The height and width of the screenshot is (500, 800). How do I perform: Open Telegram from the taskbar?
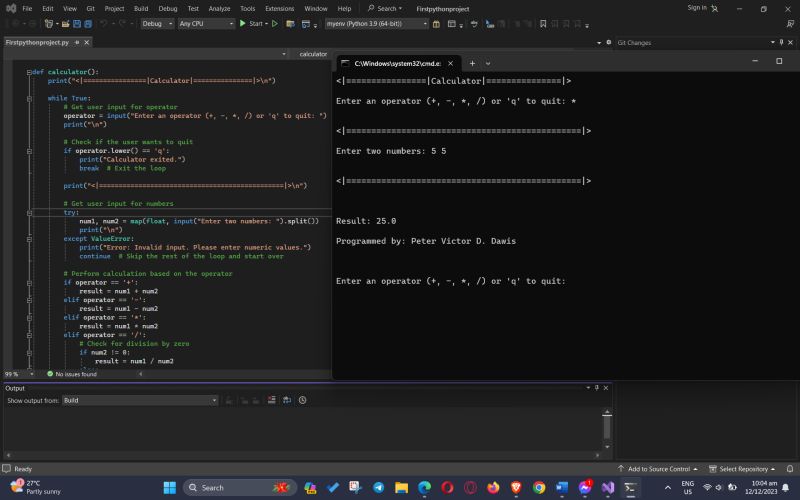click(379, 488)
